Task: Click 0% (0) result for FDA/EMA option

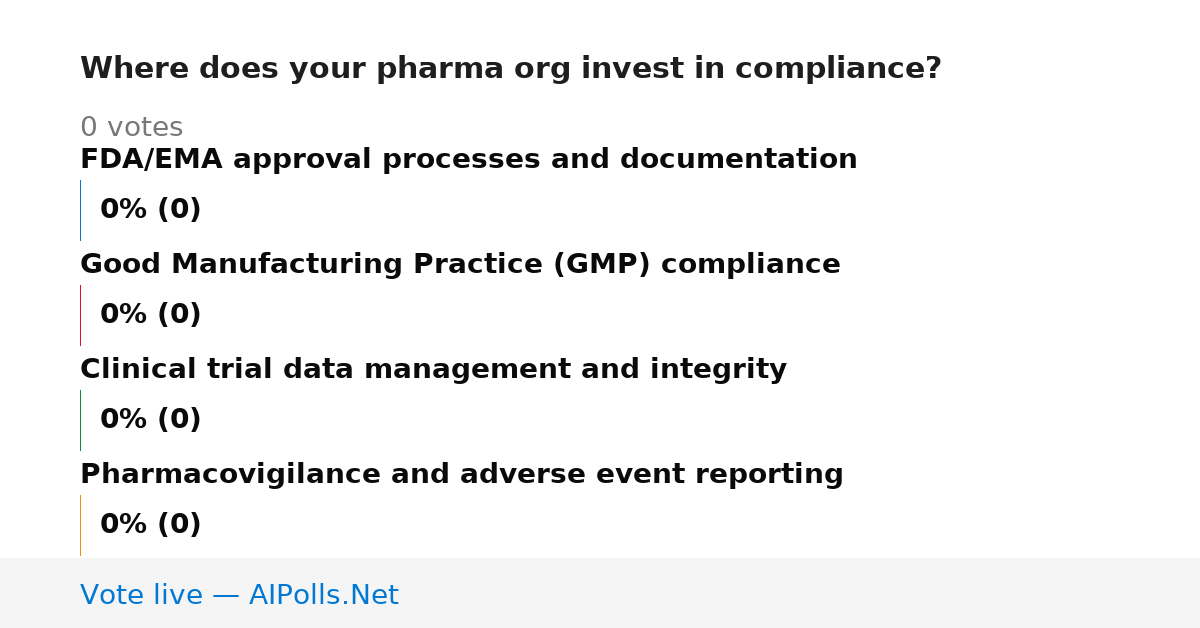Action: pos(151,210)
